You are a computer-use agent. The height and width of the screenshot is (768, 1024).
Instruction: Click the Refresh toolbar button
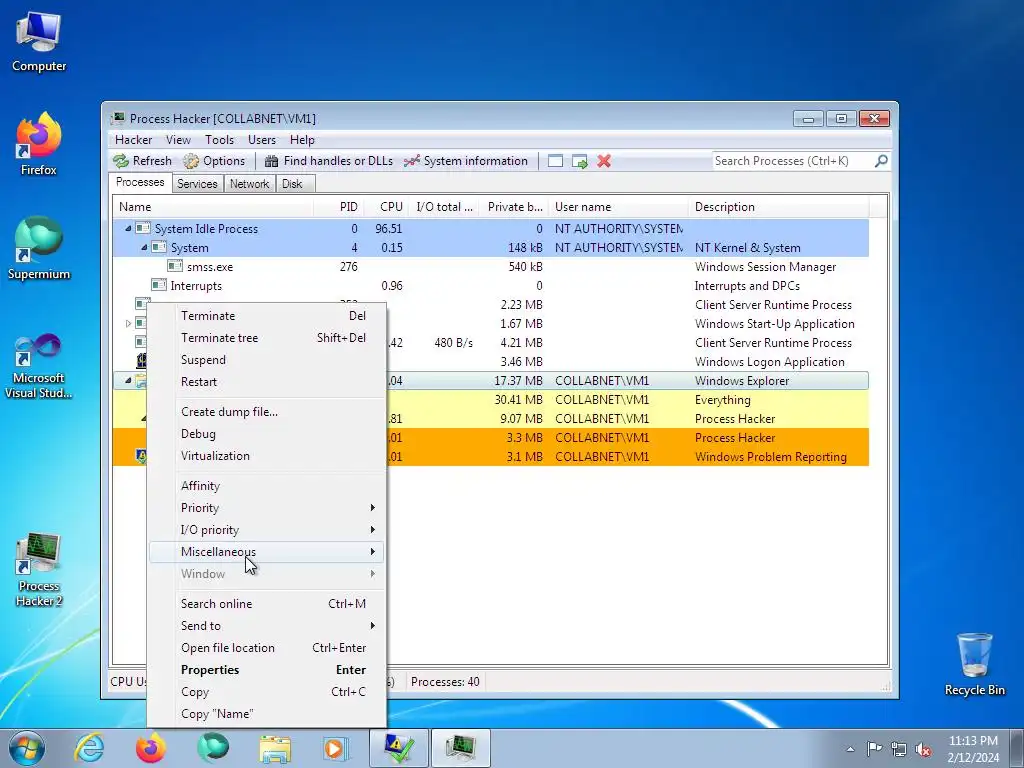point(142,161)
